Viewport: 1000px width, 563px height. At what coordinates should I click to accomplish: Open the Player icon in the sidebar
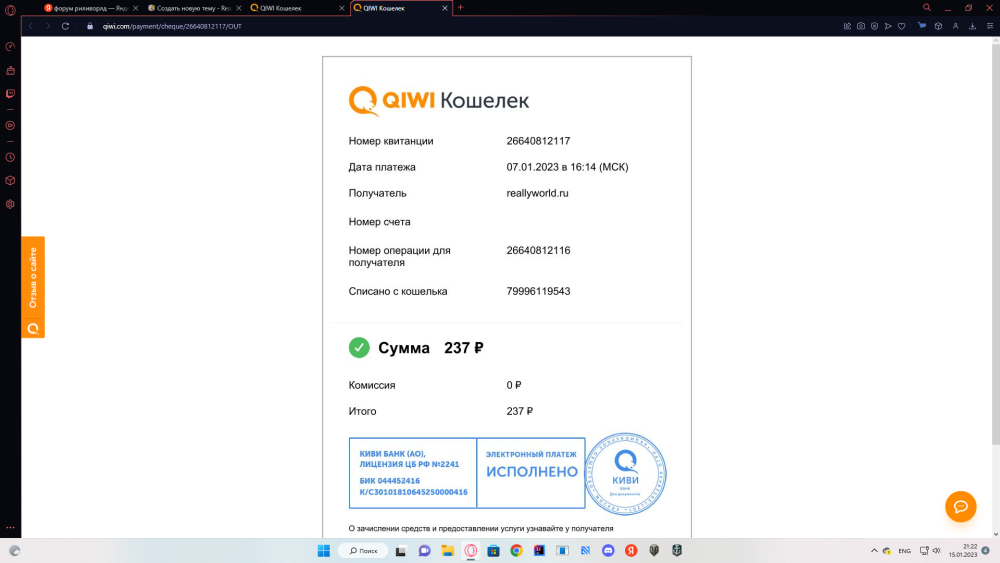point(10,126)
